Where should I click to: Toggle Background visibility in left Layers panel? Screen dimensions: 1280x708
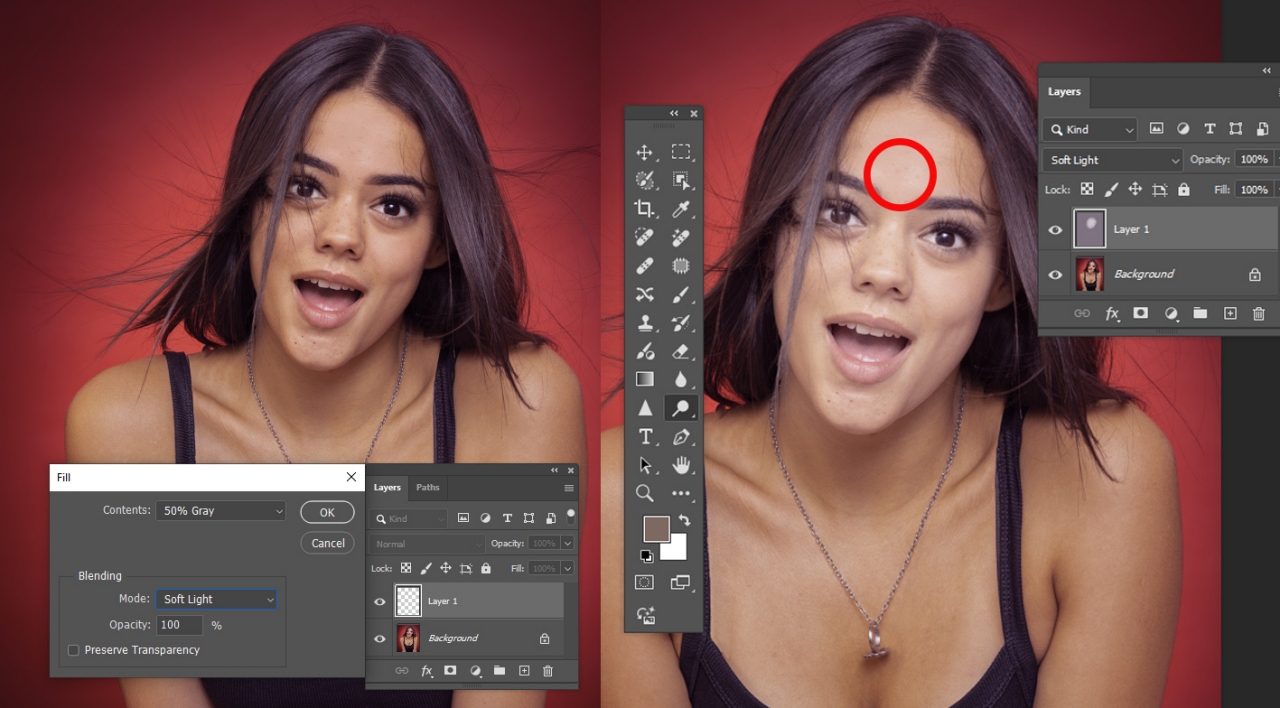click(x=380, y=638)
